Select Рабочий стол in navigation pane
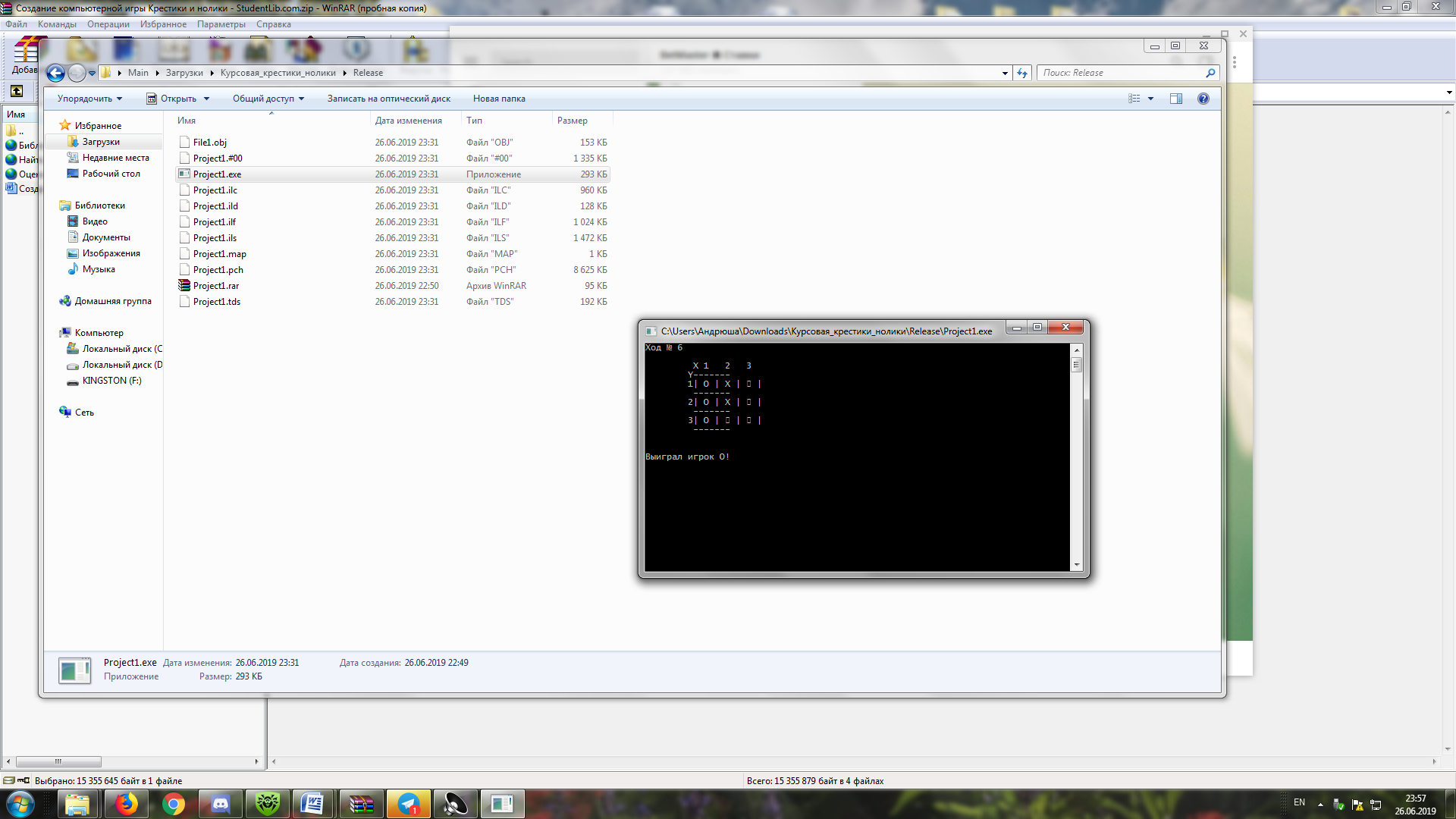The width and height of the screenshot is (1456, 819). (111, 174)
